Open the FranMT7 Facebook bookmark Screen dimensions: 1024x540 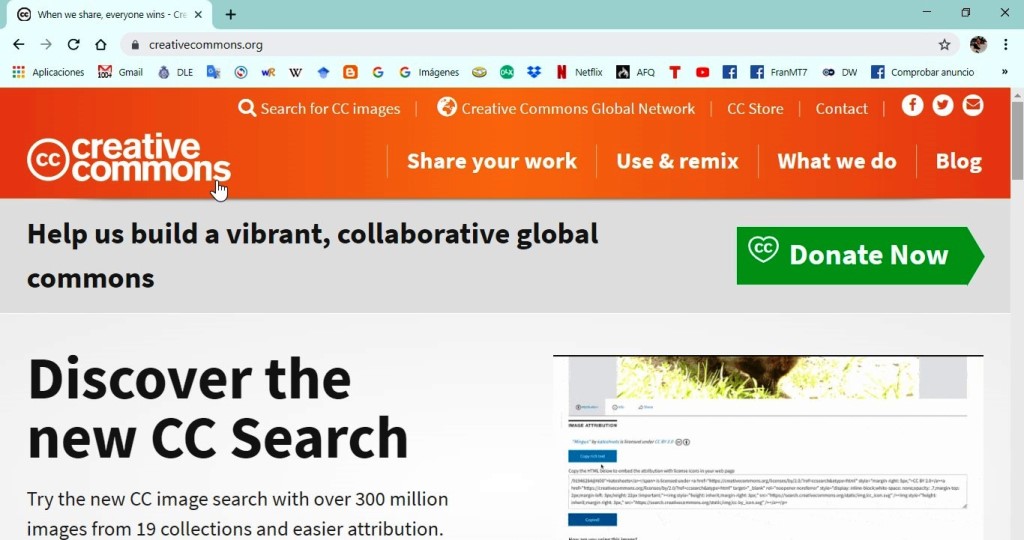[x=779, y=72]
